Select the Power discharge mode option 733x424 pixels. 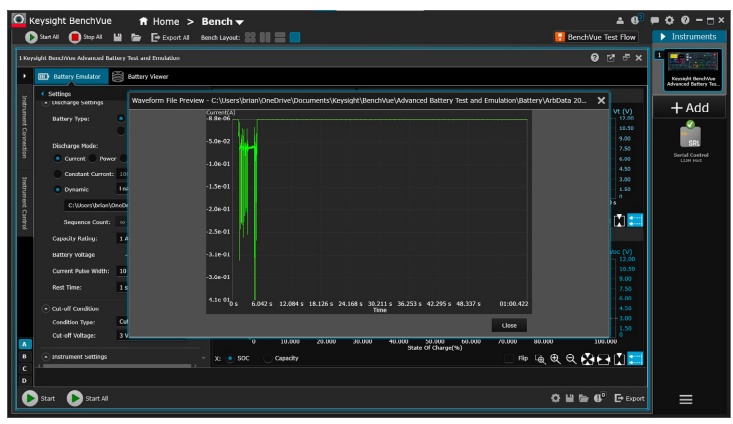click(x=94, y=158)
